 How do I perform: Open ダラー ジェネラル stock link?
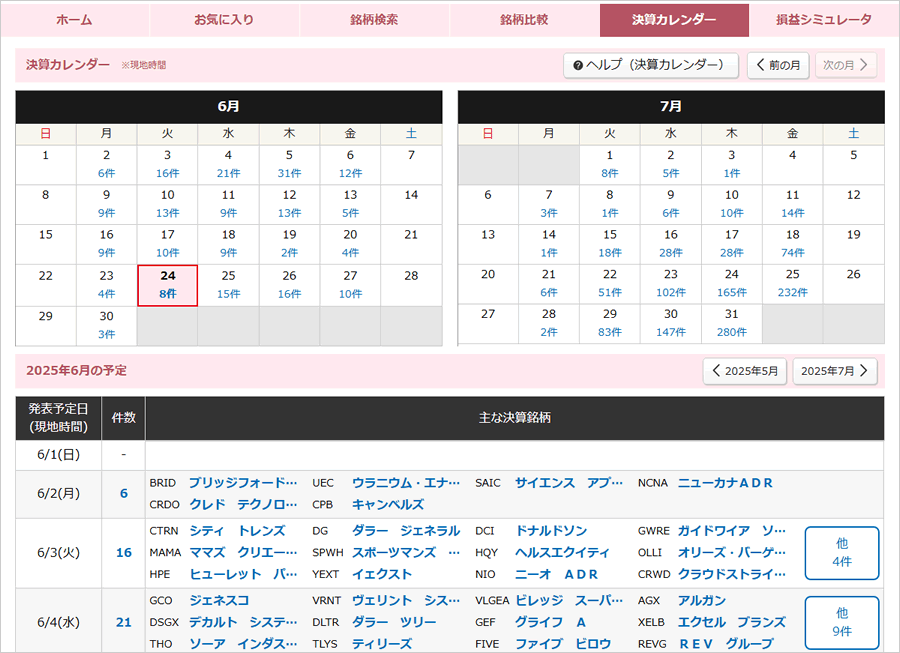(406, 531)
